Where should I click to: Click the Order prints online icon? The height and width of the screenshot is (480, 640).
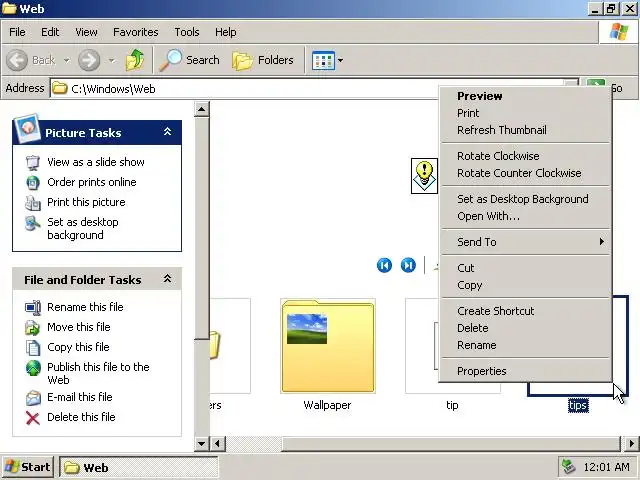(x=33, y=182)
